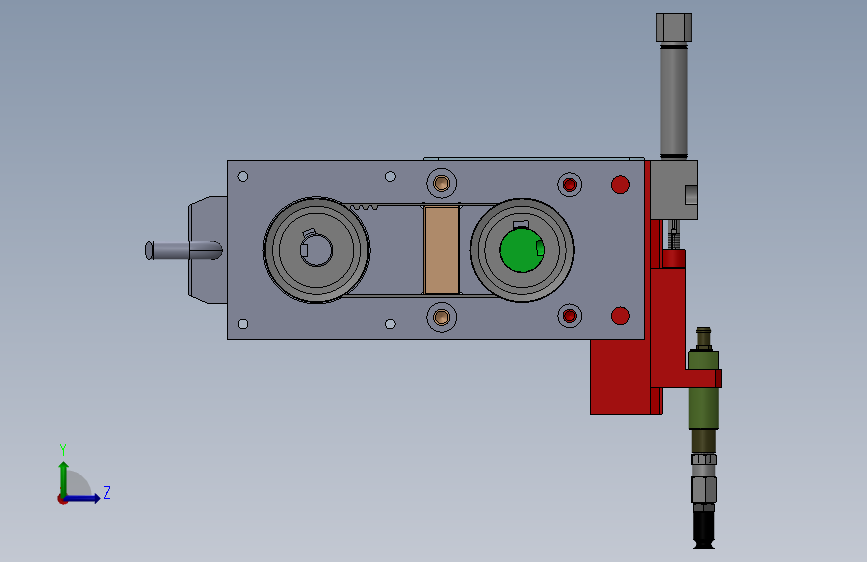Select the hex coupling nut above the suction cup
867x562 pixels.
pyautogui.click(x=704, y=489)
